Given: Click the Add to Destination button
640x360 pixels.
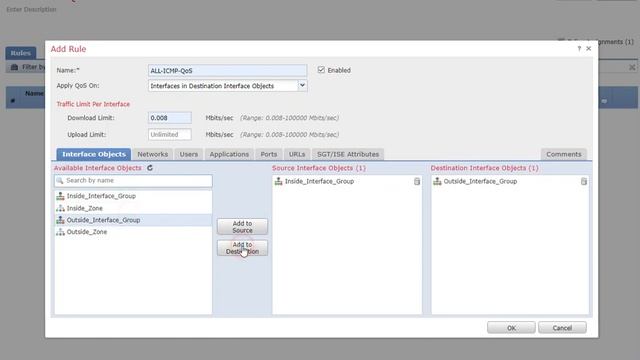Looking at the screenshot, I should [242, 248].
